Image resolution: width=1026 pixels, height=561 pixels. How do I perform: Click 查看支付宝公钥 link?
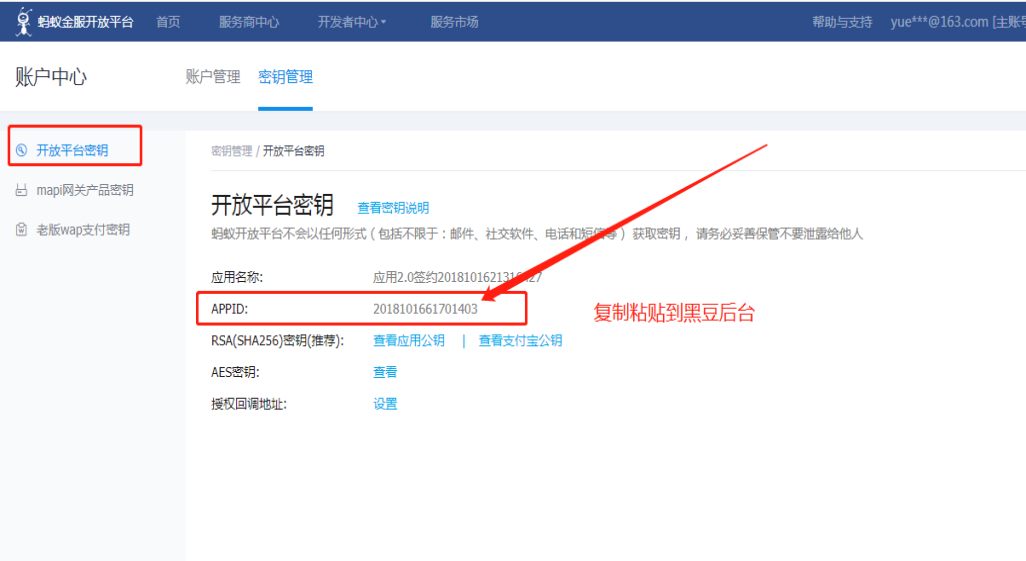click(520, 340)
